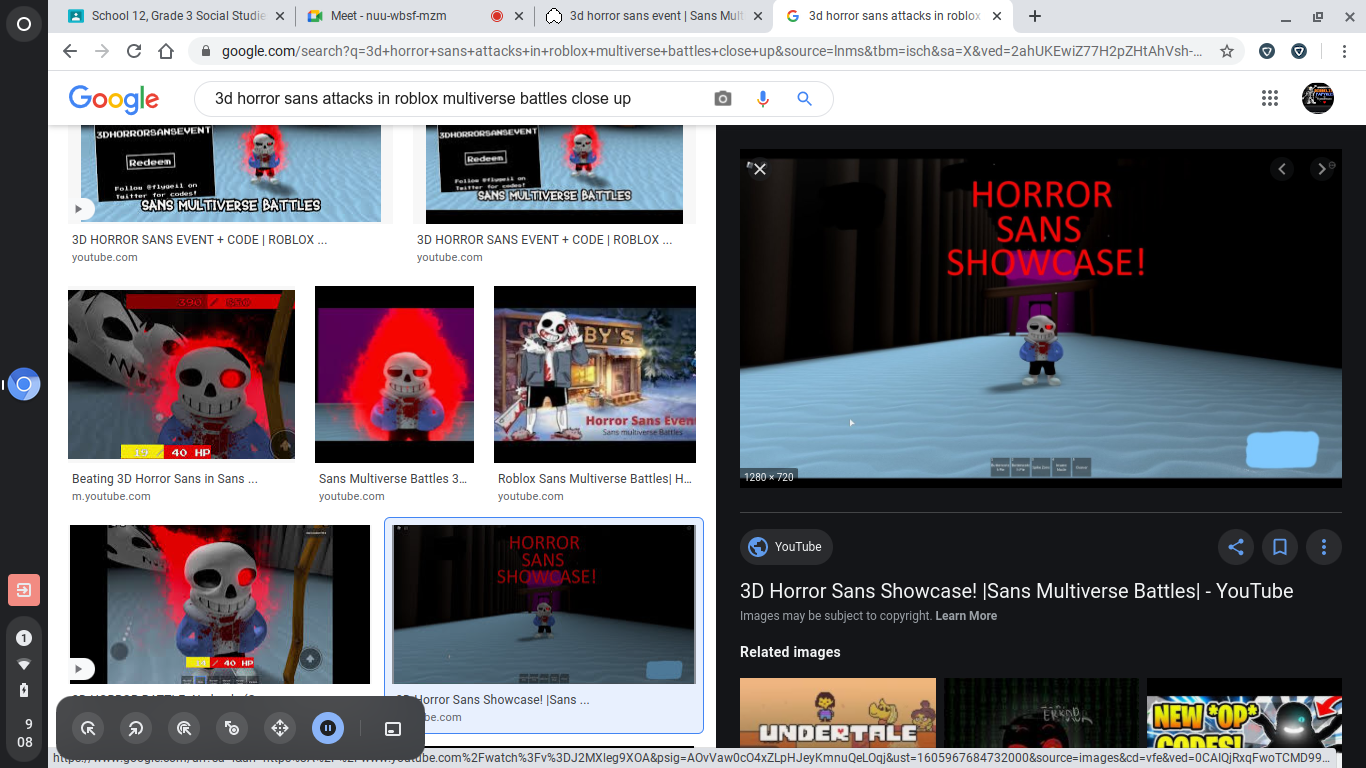Save the previewed image to a collection
Image resolution: width=1366 pixels, height=768 pixels.
(x=1280, y=547)
